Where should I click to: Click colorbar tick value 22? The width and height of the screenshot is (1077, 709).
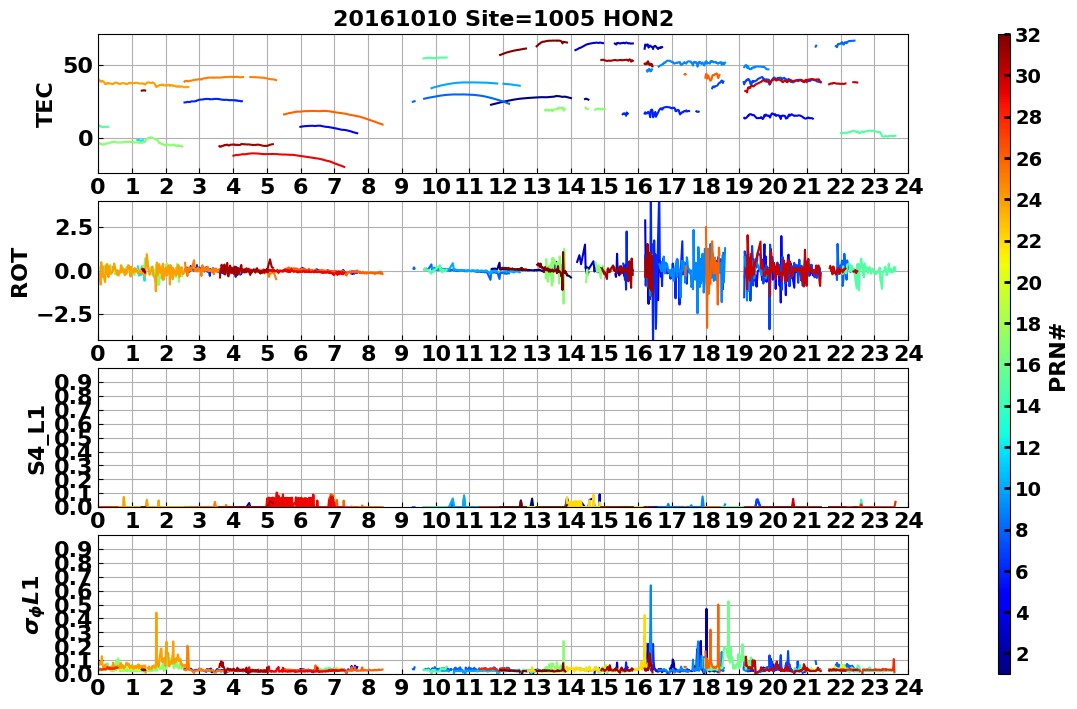[1028, 241]
